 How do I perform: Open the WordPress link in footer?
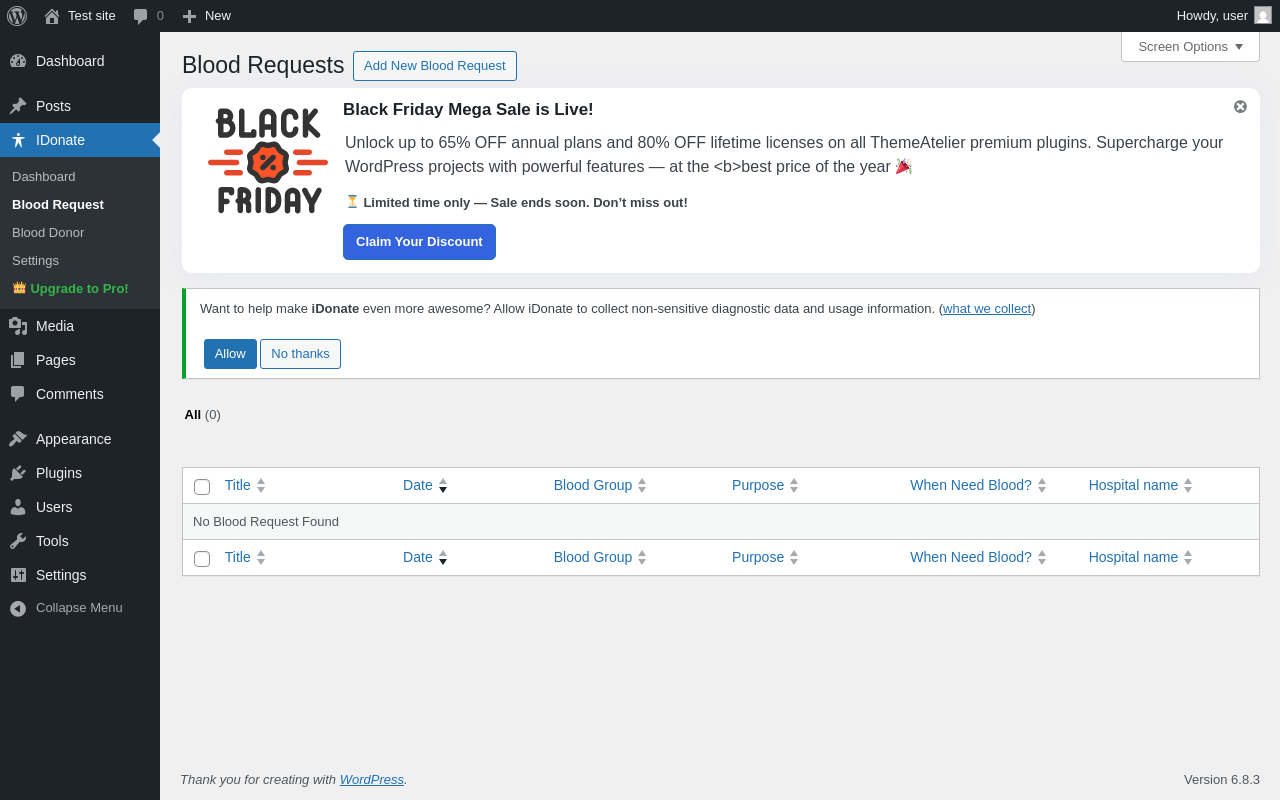372,780
